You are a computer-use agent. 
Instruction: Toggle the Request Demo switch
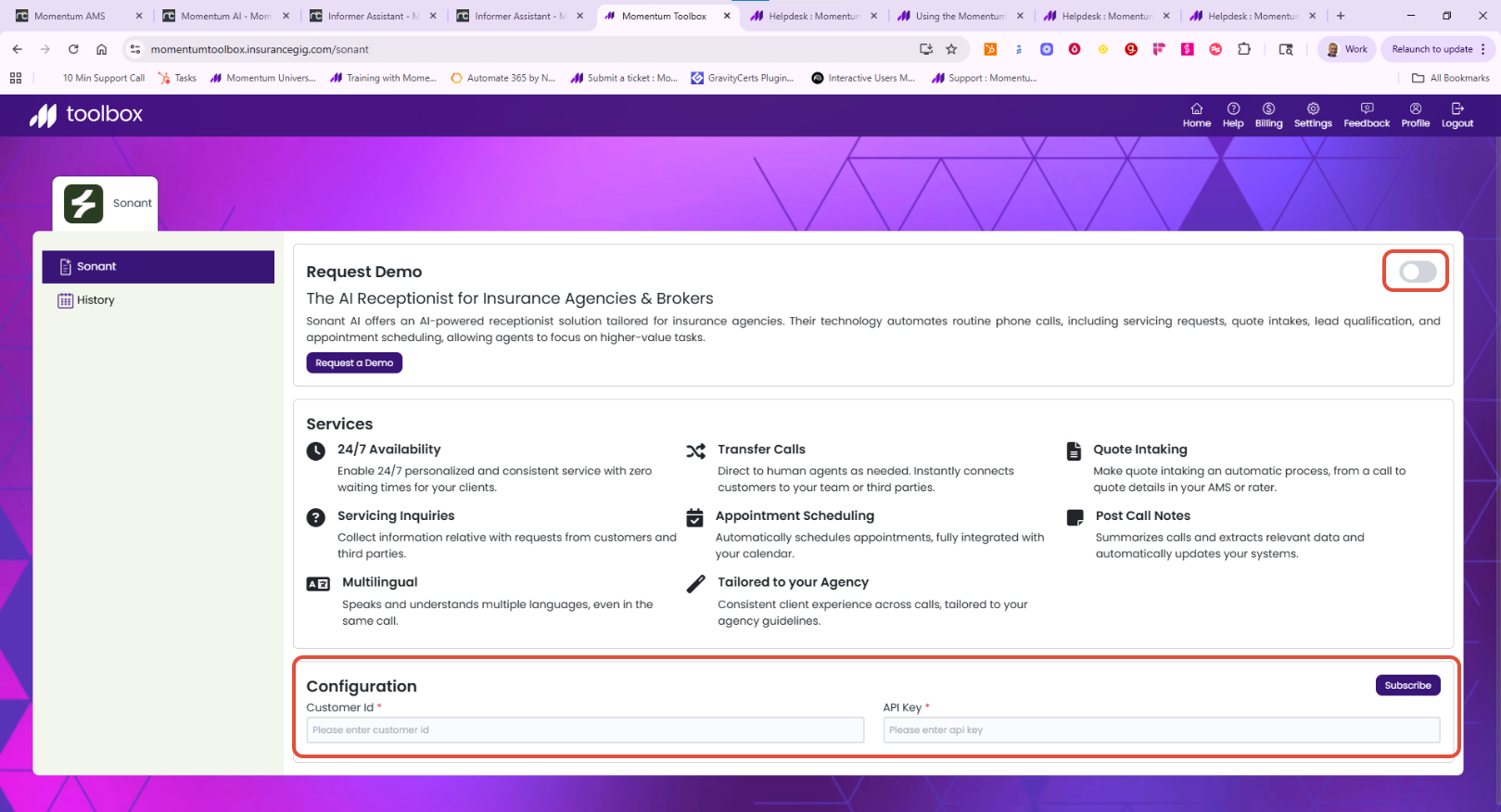tap(1418, 272)
